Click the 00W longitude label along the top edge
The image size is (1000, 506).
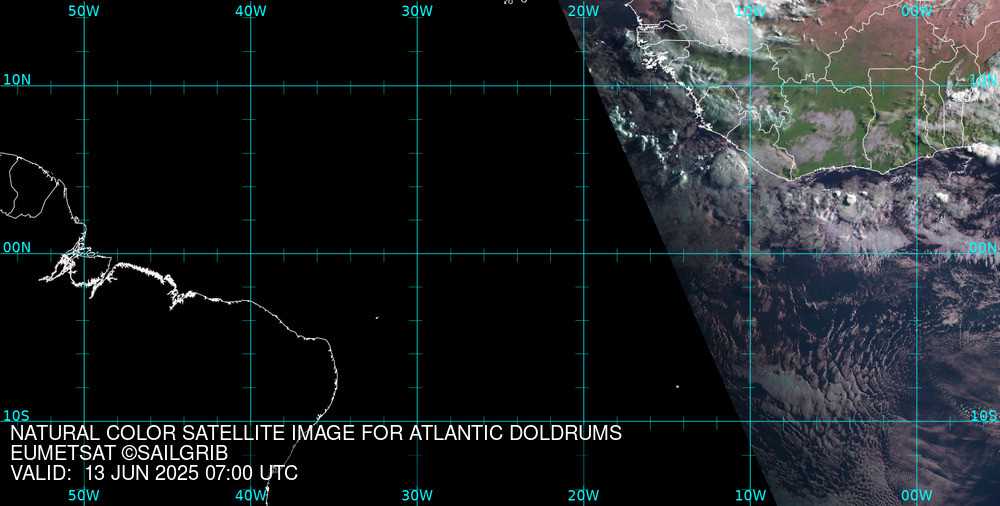pos(917,11)
